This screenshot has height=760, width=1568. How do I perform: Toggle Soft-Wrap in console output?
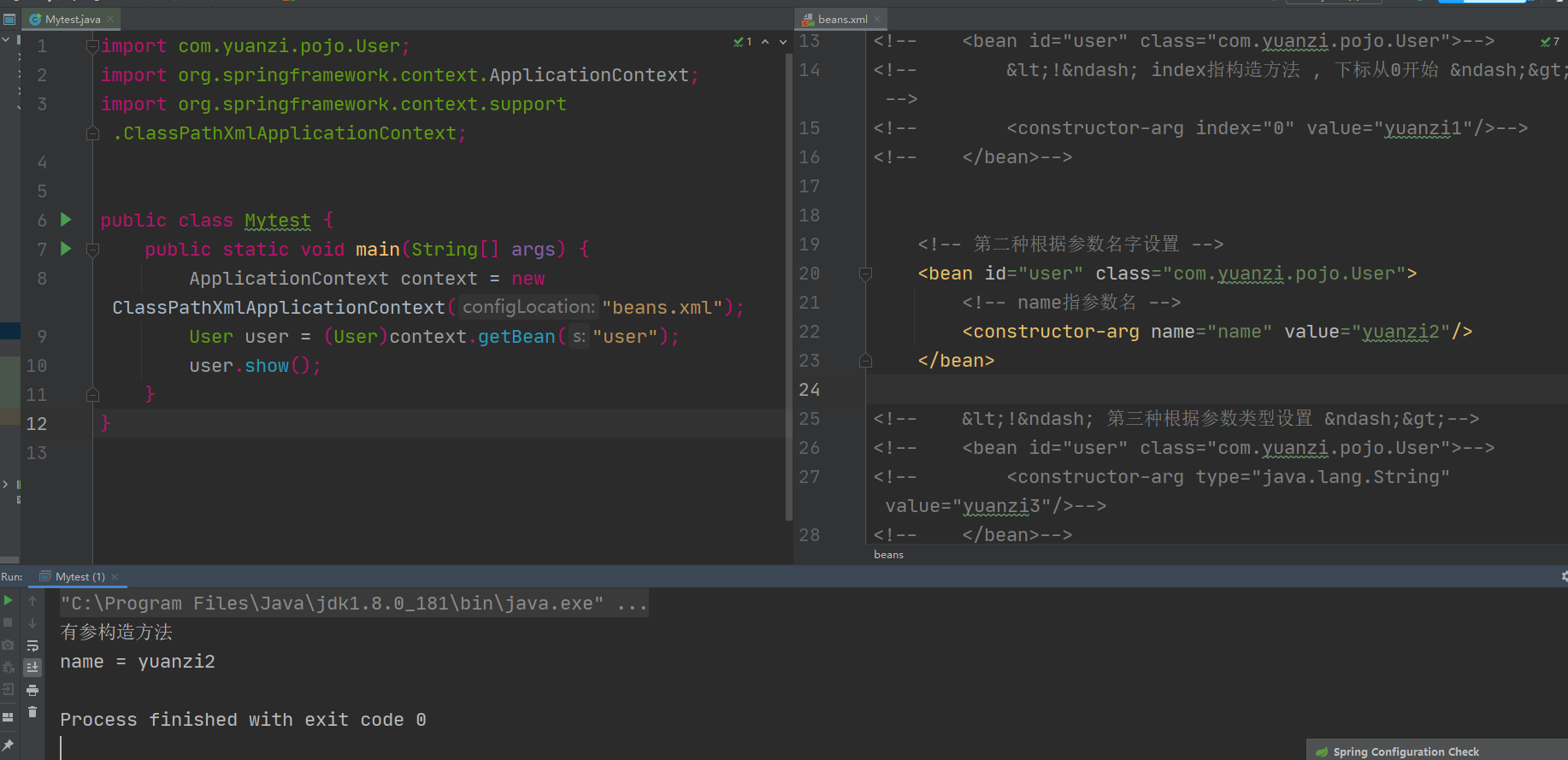(32, 645)
